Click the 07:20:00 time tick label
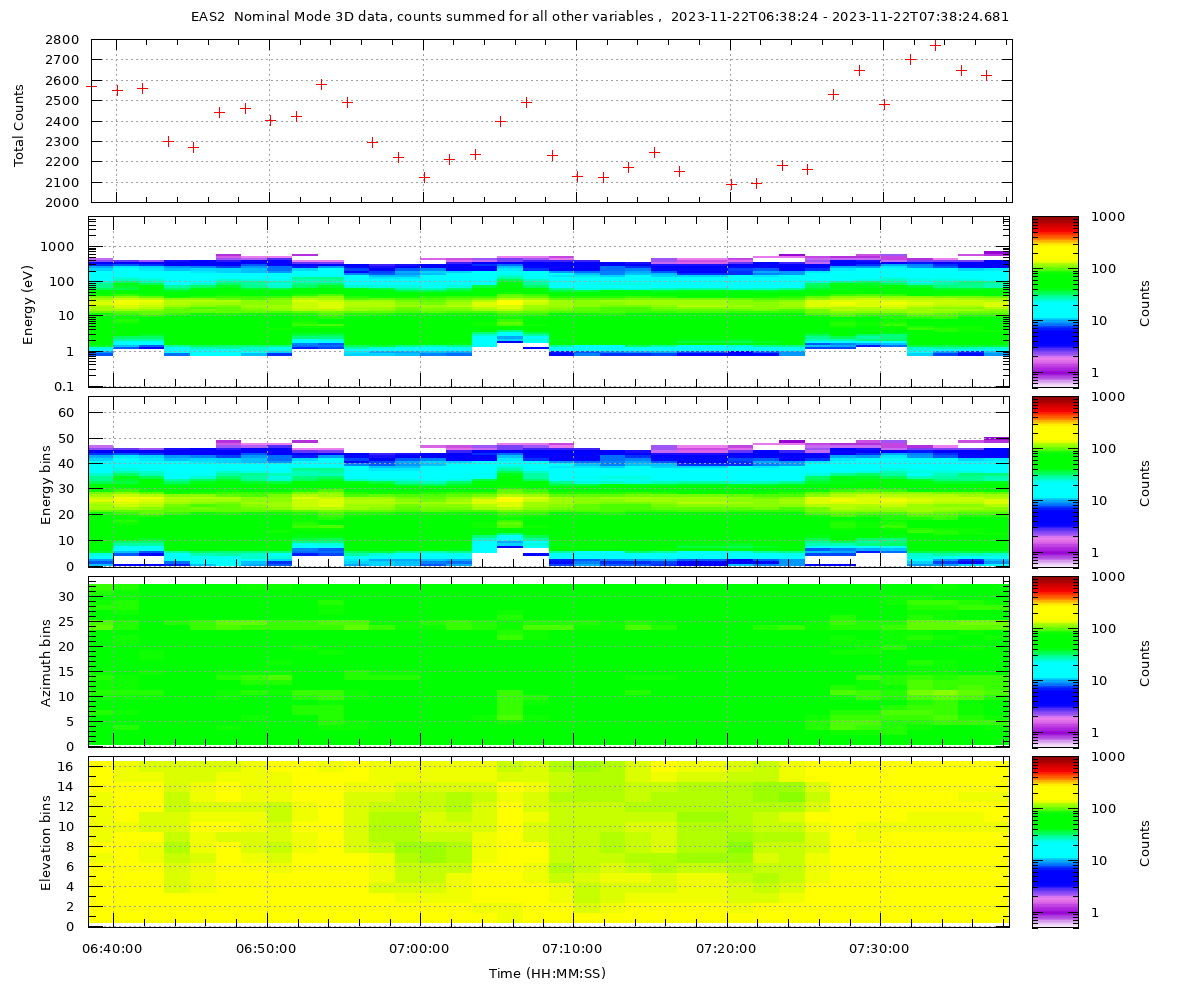 [x=726, y=947]
